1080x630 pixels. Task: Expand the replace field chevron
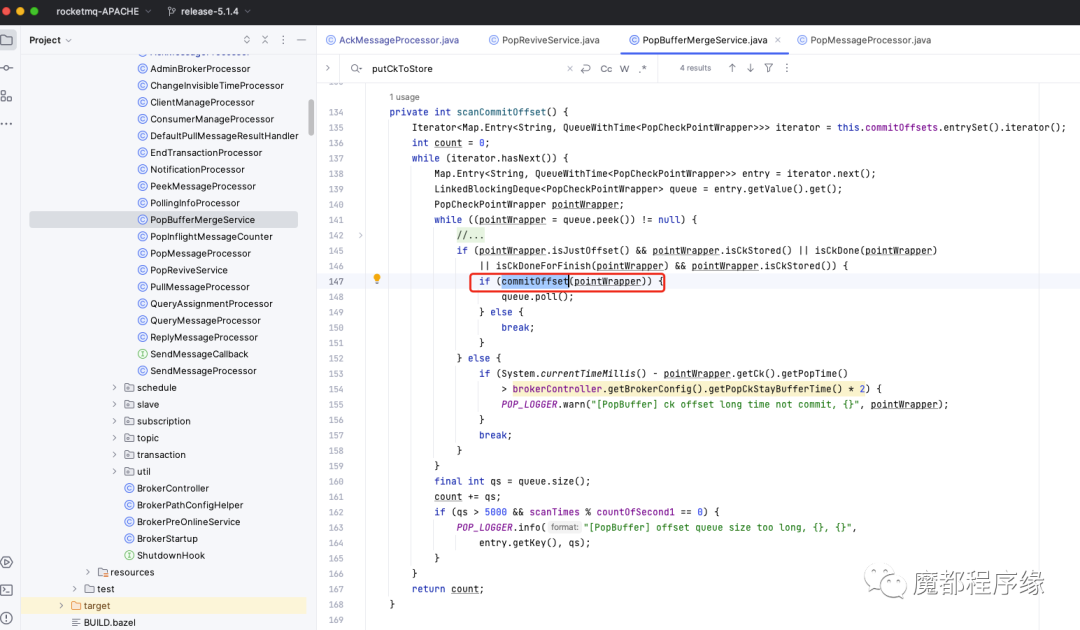328,68
